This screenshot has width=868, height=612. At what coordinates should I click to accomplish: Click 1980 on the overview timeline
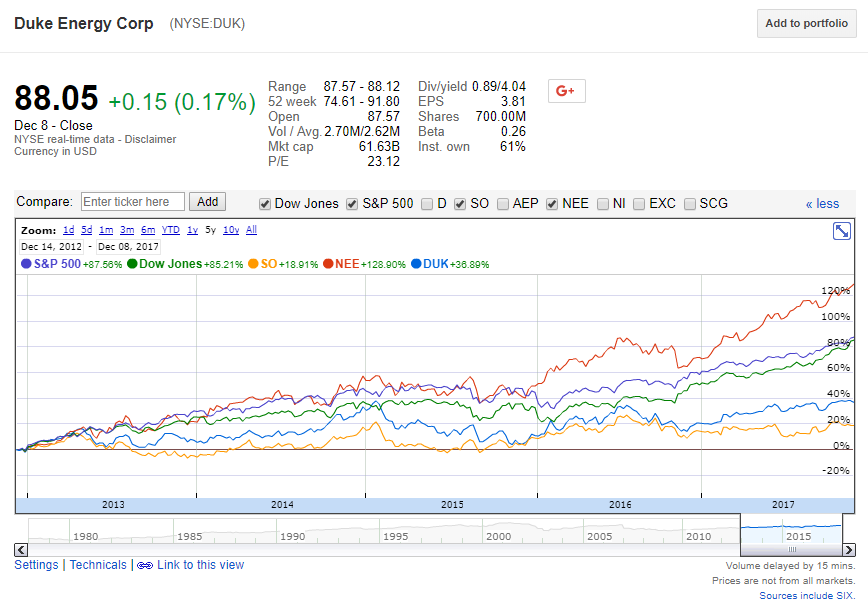pos(86,536)
